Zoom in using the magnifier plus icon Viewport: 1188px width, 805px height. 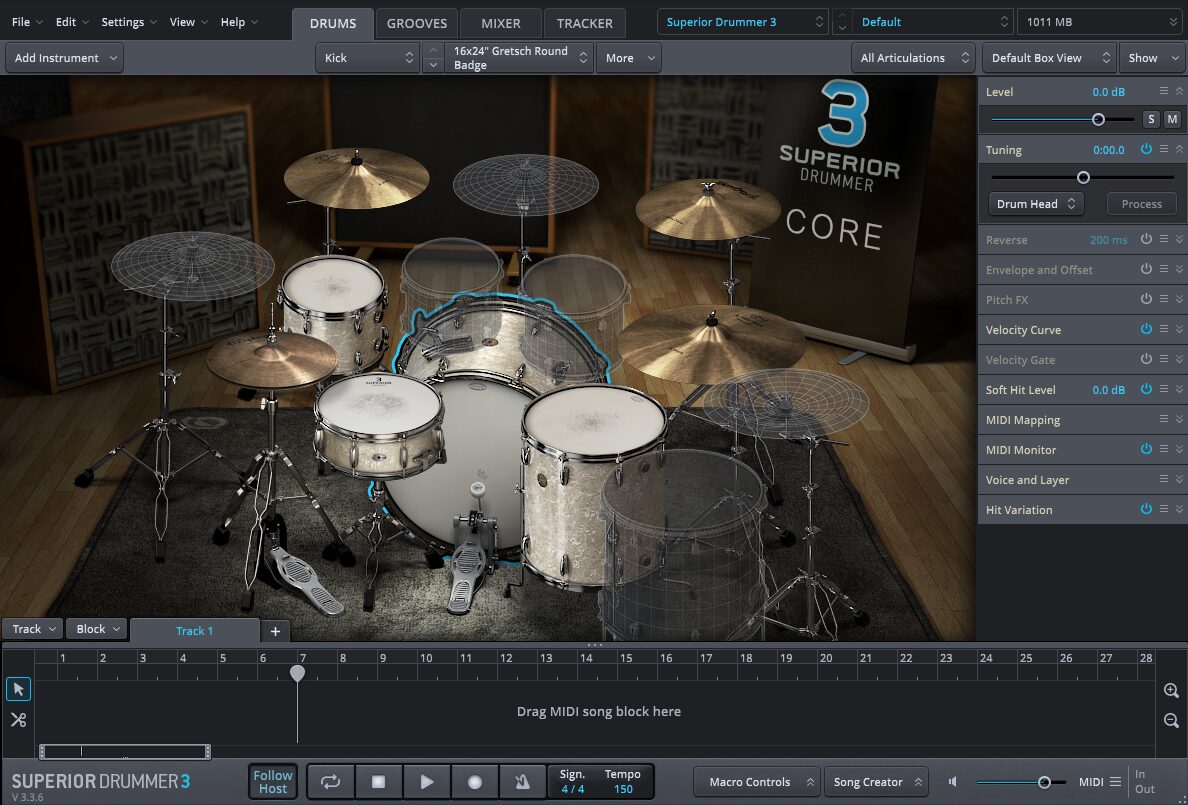click(1170, 690)
